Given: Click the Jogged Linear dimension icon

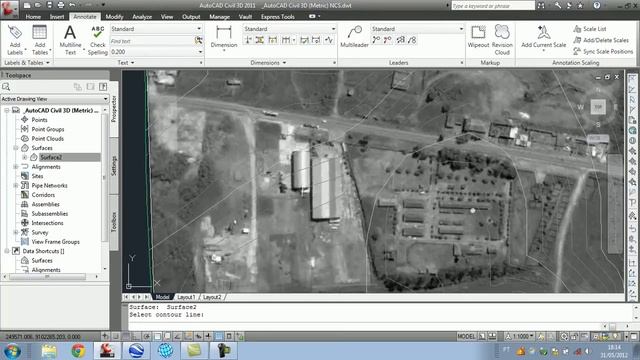Looking at the screenshot, I should tap(329, 40).
